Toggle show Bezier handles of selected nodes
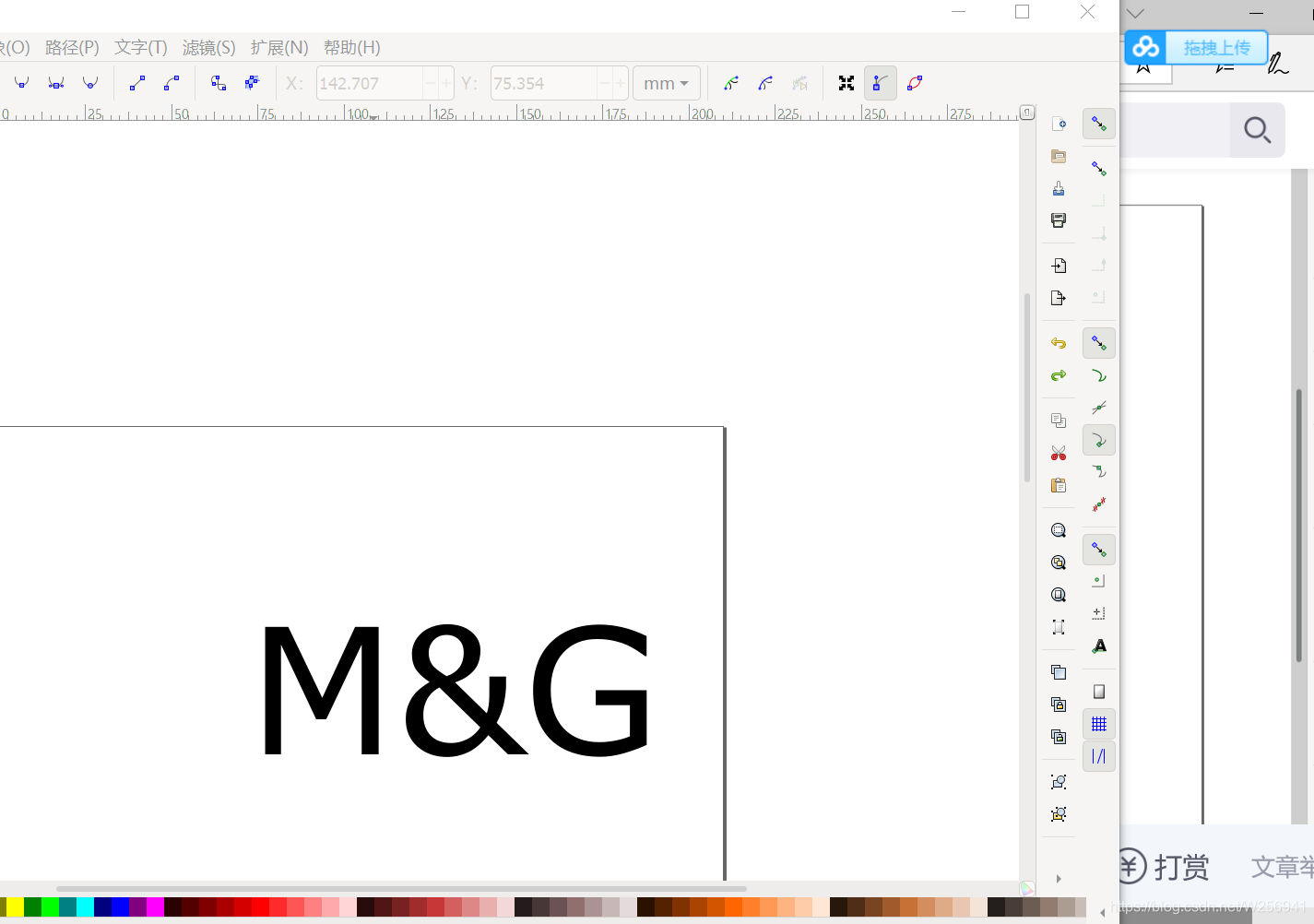Screen dimensions: 1314x924 click(881, 83)
